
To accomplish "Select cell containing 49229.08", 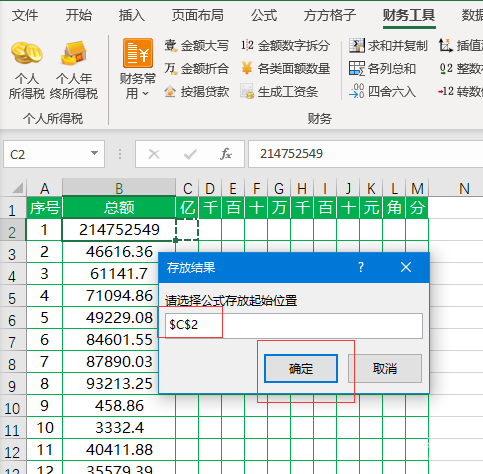I will click(x=119, y=318).
